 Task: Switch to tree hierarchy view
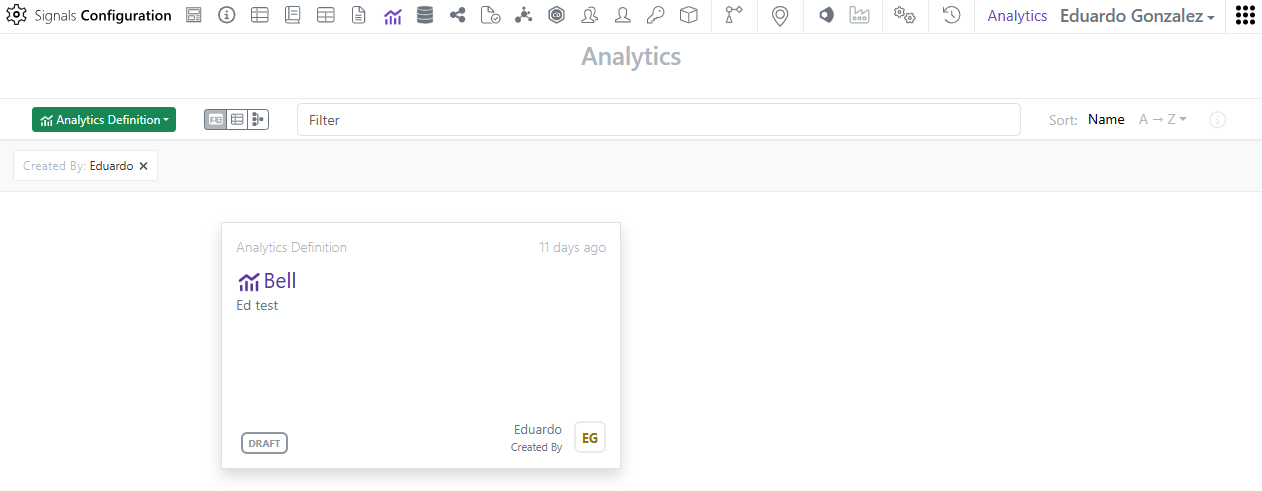(x=258, y=120)
